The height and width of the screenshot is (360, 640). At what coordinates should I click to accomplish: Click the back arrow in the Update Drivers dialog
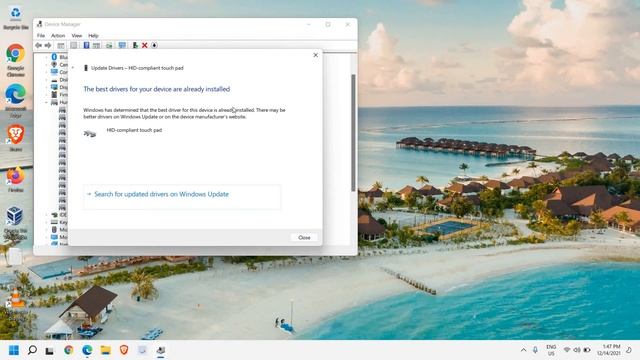(73, 68)
